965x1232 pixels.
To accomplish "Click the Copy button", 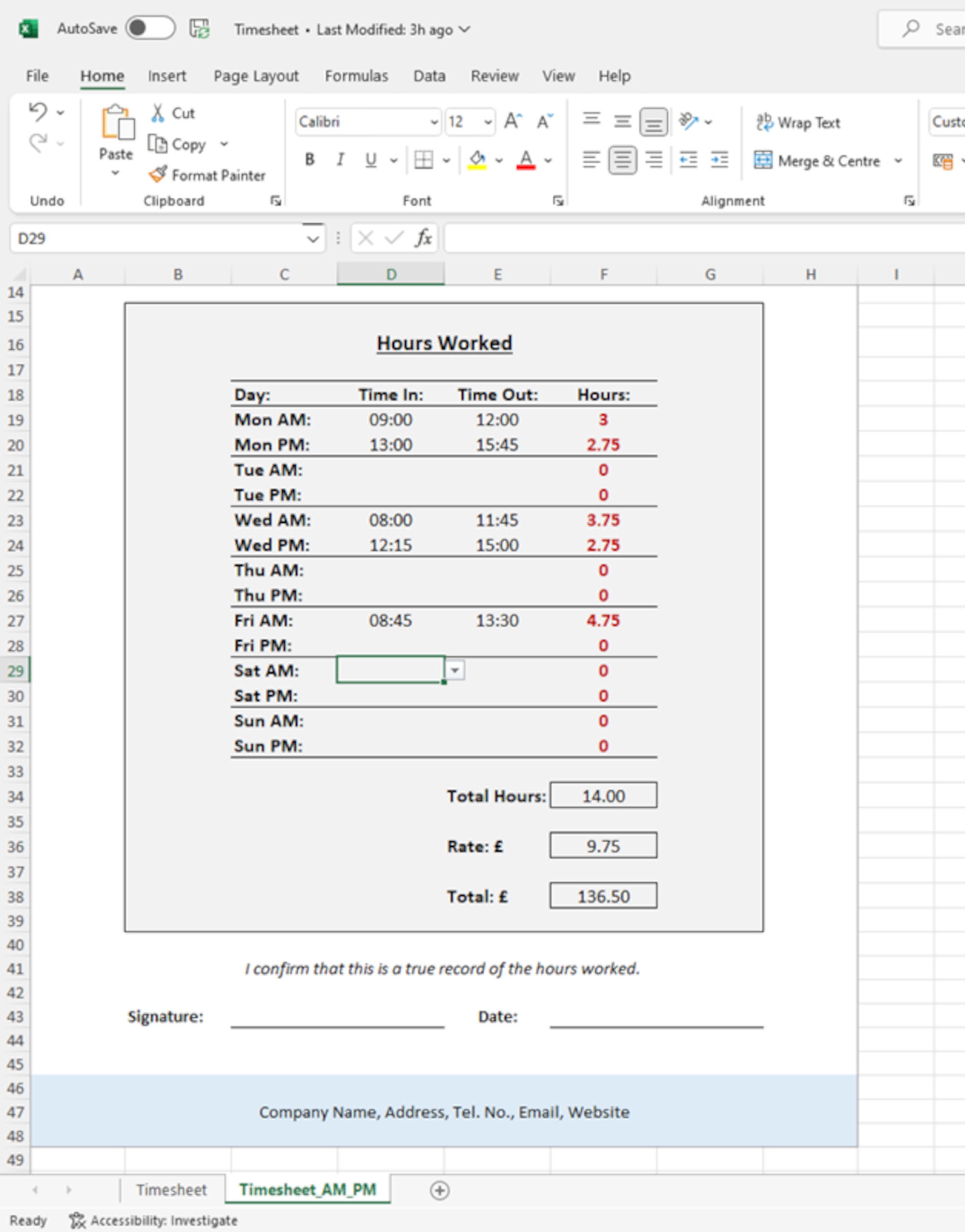I will click(x=177, y=145).
